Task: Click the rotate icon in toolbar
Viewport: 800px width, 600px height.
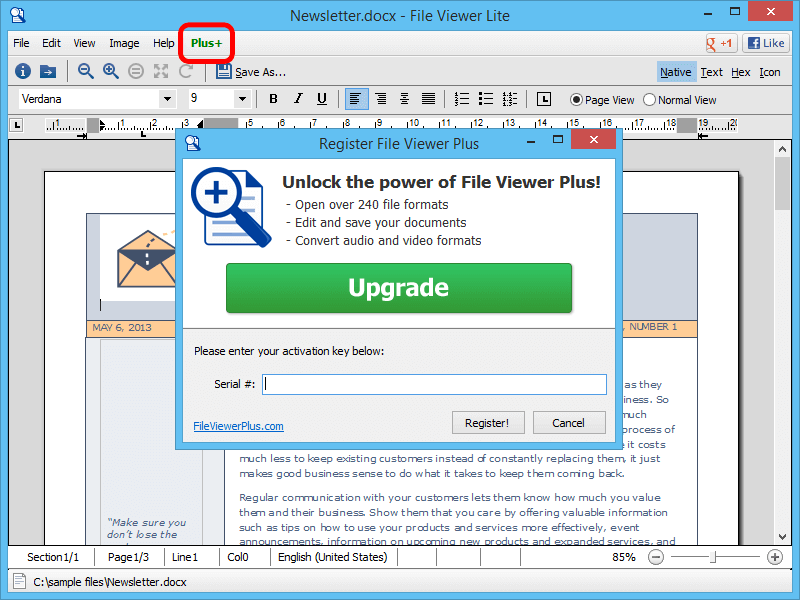Action: click(186, 71)
